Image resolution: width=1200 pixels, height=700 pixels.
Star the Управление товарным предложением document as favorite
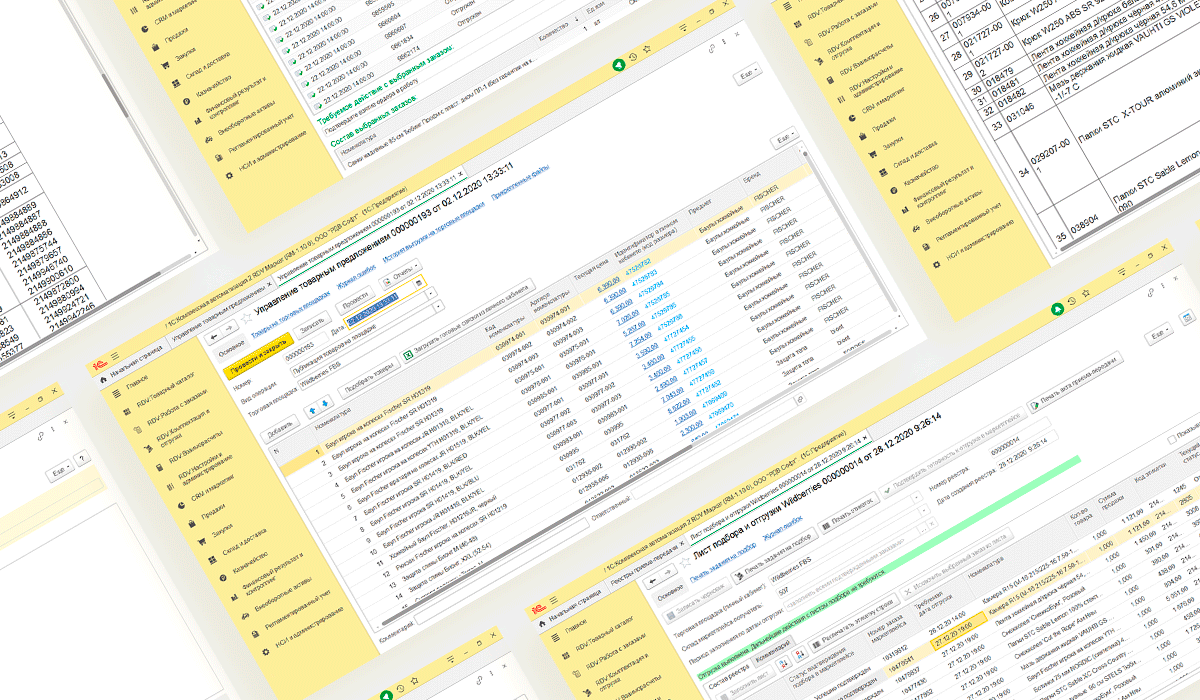click(247, 318)
